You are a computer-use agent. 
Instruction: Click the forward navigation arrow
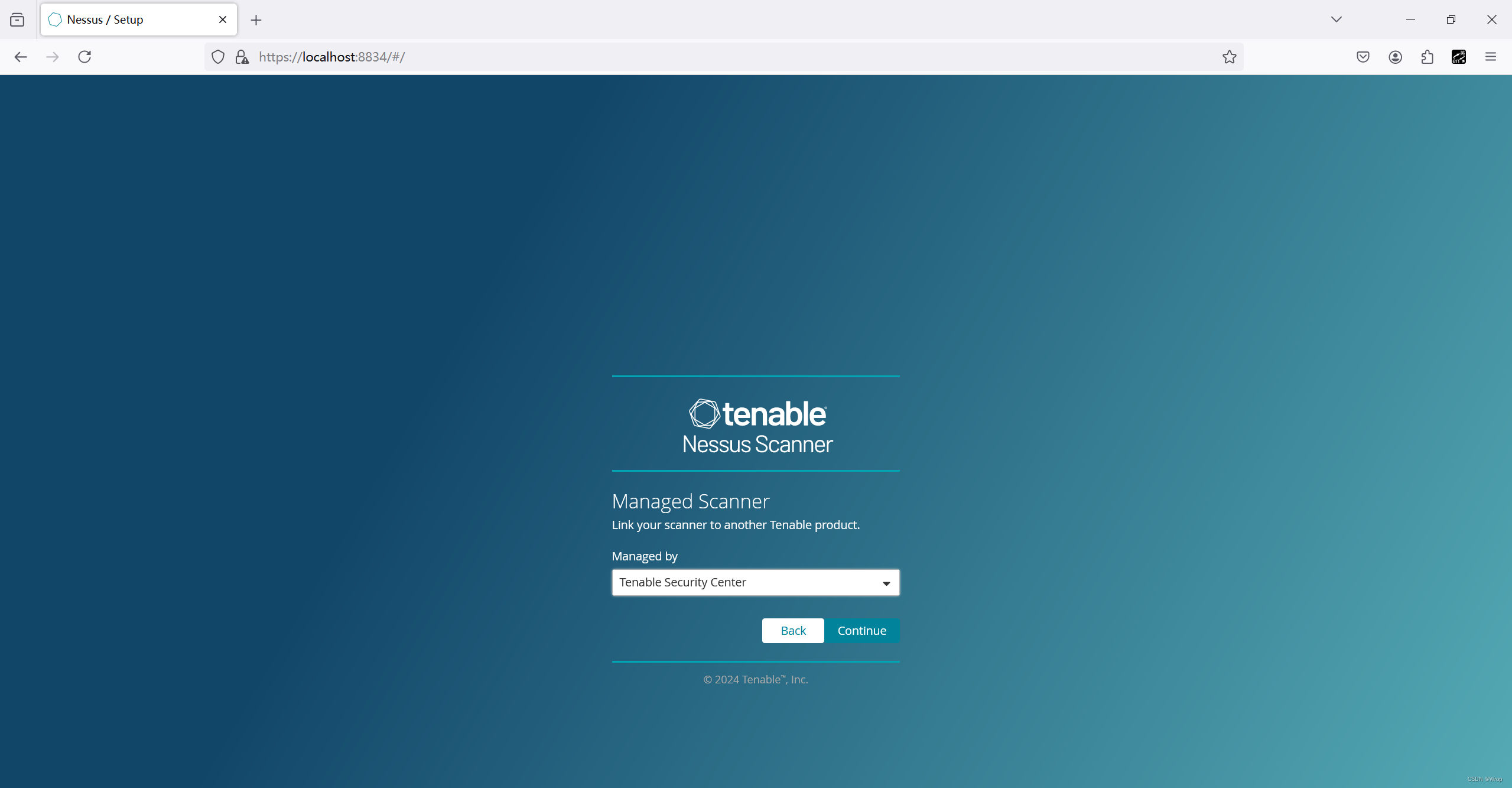(x=53, y=57)
